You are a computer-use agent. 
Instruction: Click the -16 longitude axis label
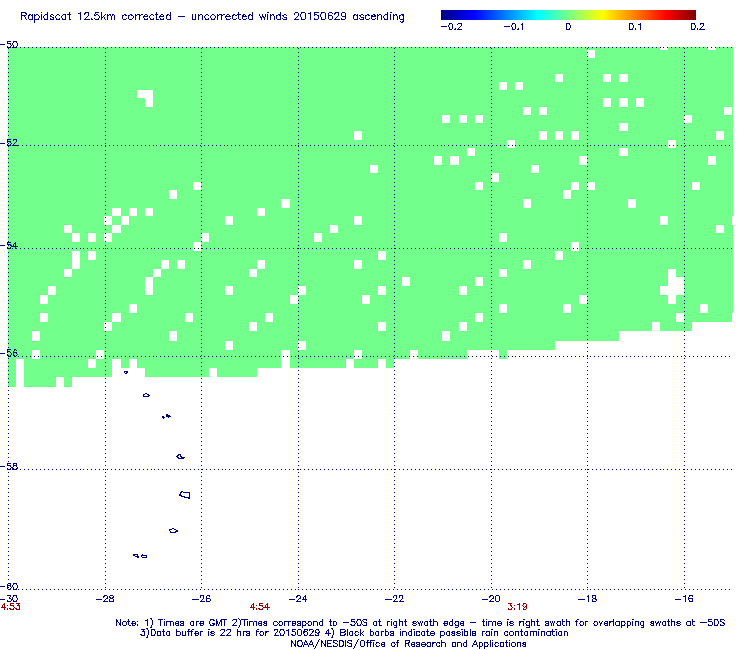(684, 599)
